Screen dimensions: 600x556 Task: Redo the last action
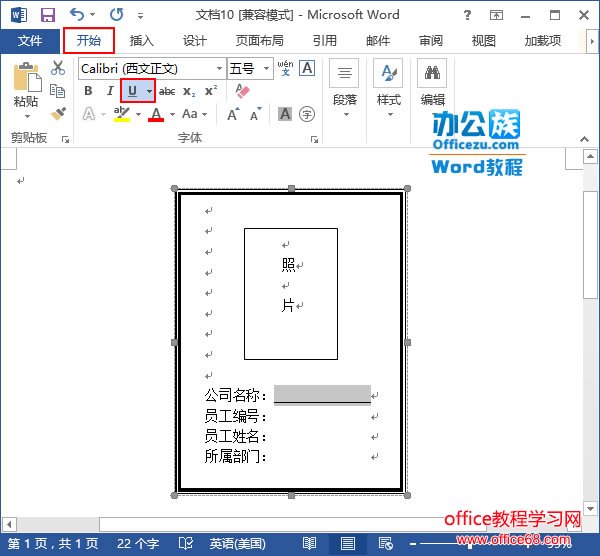pos(116,15)
